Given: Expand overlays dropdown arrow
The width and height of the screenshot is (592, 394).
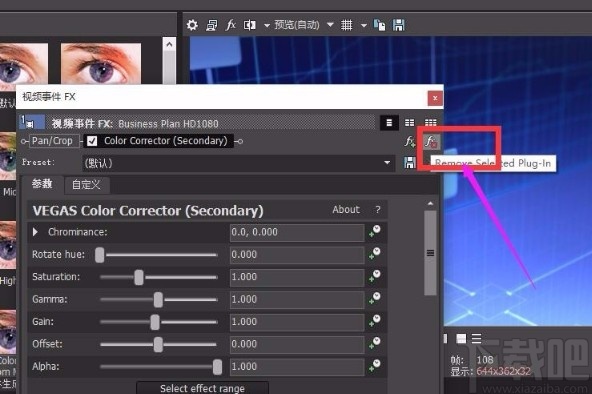Looking at the screenshot, I should pos(364,26).
